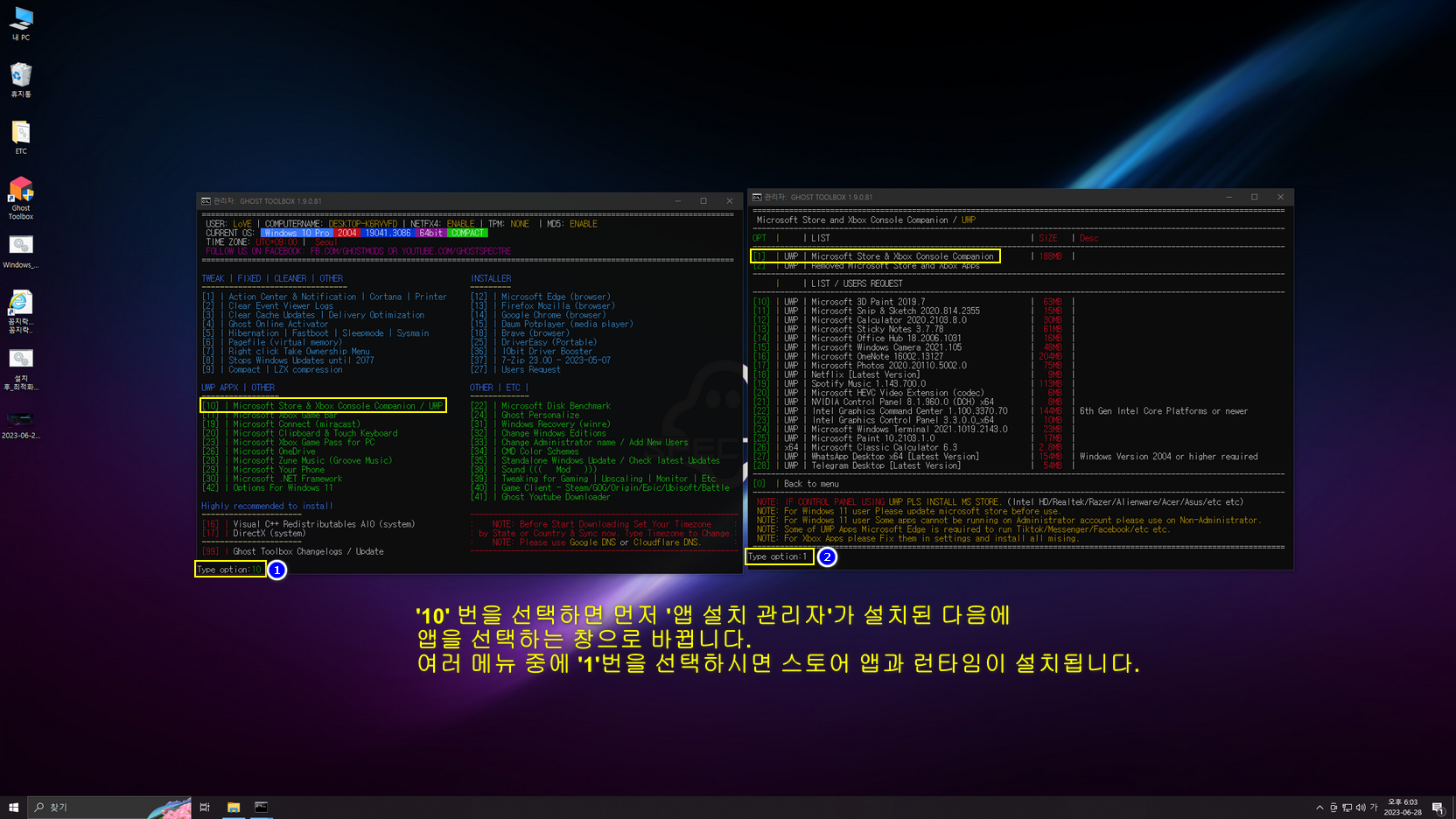Switch to the command prompt taskbar icon
The image size is (1456, 819).
(261, 808)
